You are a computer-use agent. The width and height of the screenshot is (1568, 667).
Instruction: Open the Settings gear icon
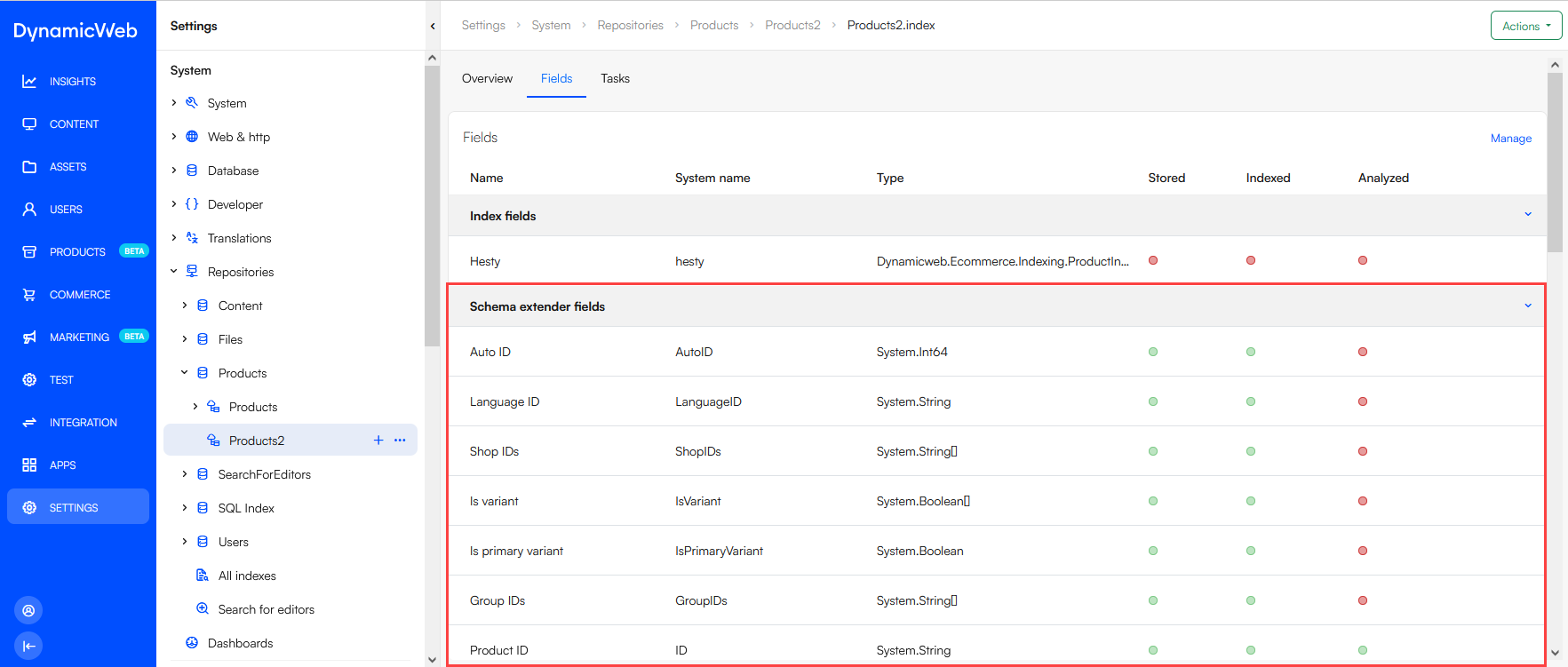29,508
